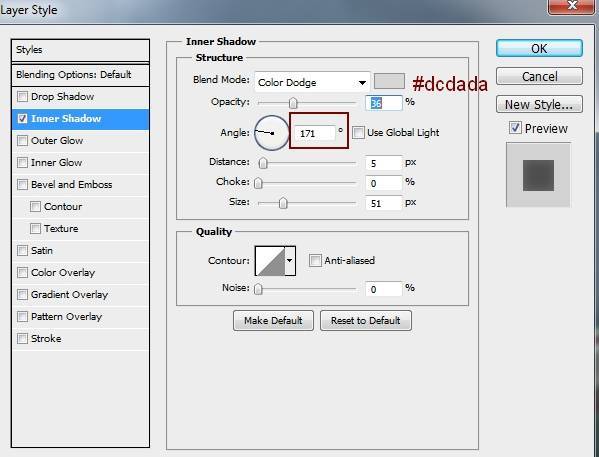
Task: Enable the Drop Shadow checkbox
Action: point(23,97)
